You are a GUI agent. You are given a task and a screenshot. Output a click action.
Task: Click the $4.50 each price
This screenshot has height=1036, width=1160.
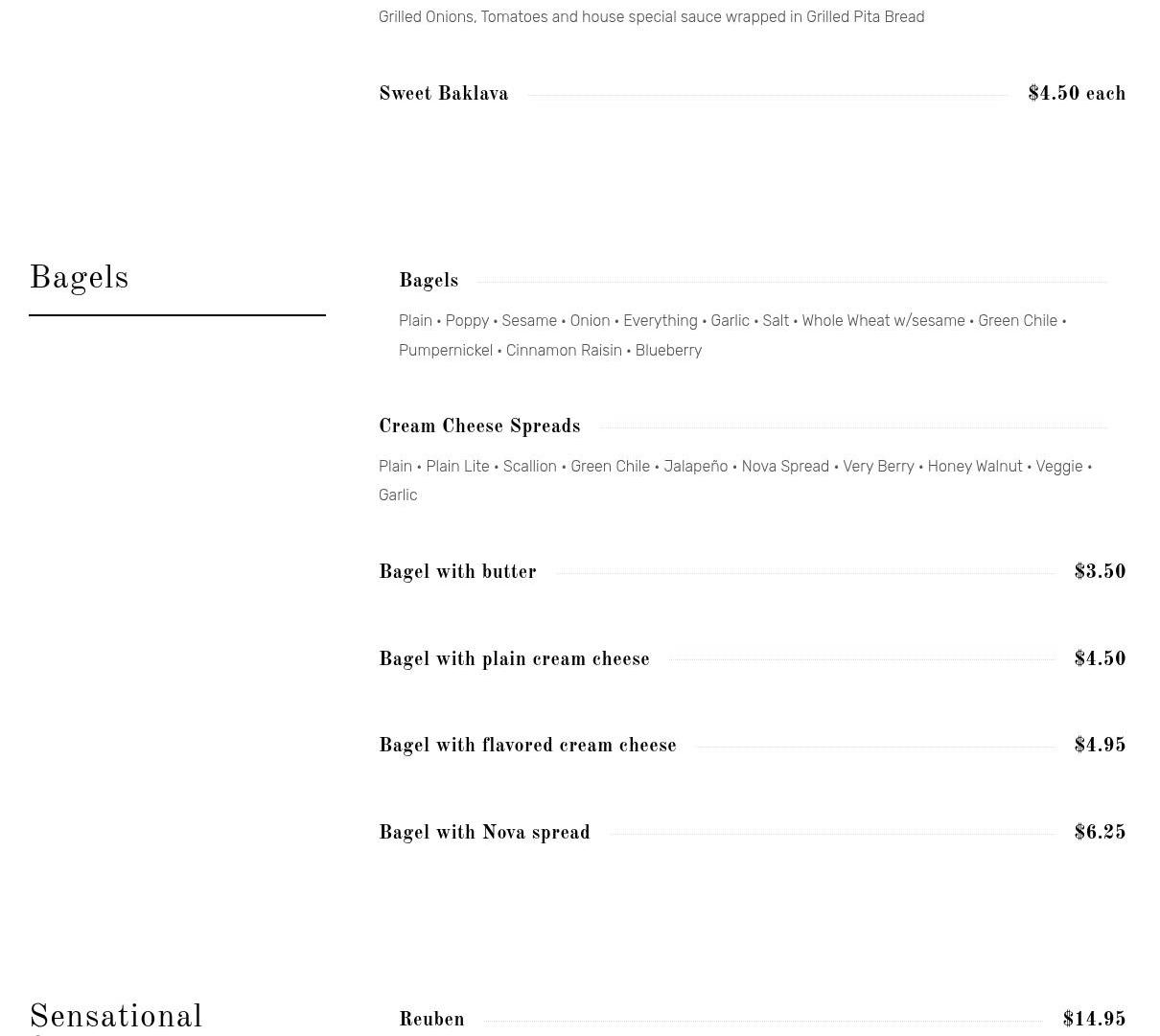coord(1076,94)
